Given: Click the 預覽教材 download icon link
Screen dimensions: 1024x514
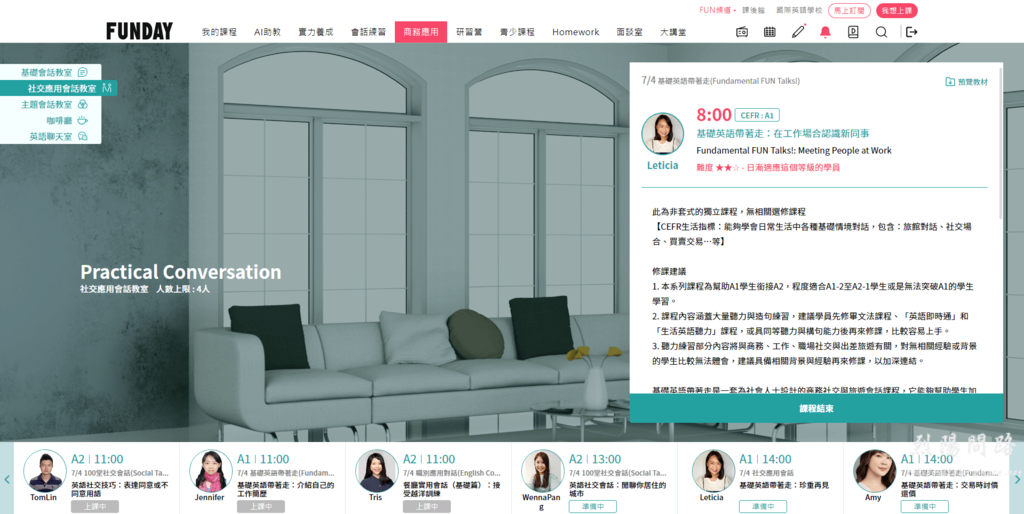Looking at the screenshot, I should tap(966, 82).
